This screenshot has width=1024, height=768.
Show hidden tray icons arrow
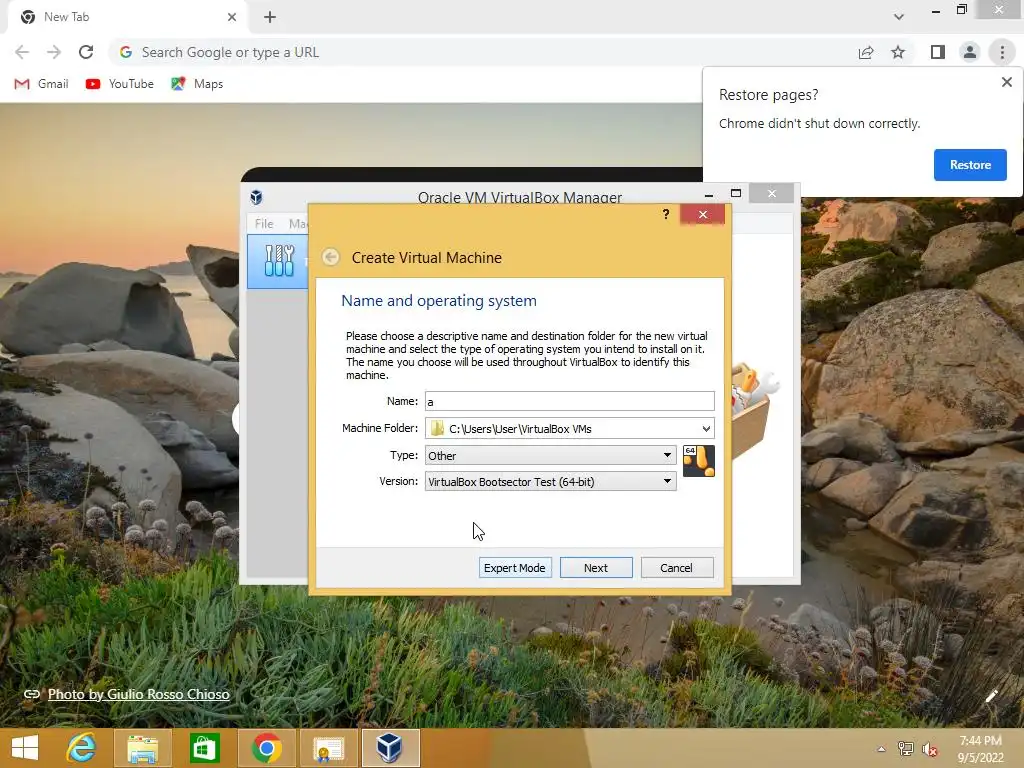(882, 749)
